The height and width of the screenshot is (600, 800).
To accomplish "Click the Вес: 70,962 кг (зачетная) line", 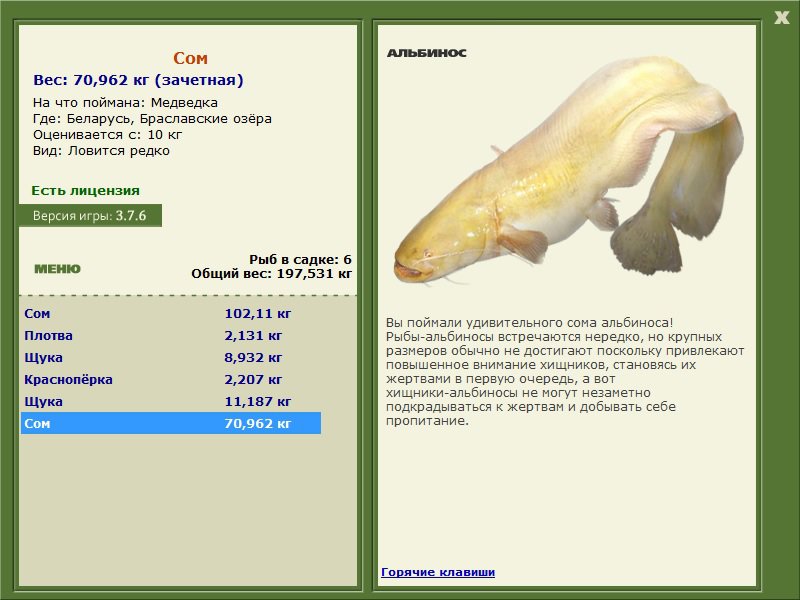I will (x=138, y=80).
